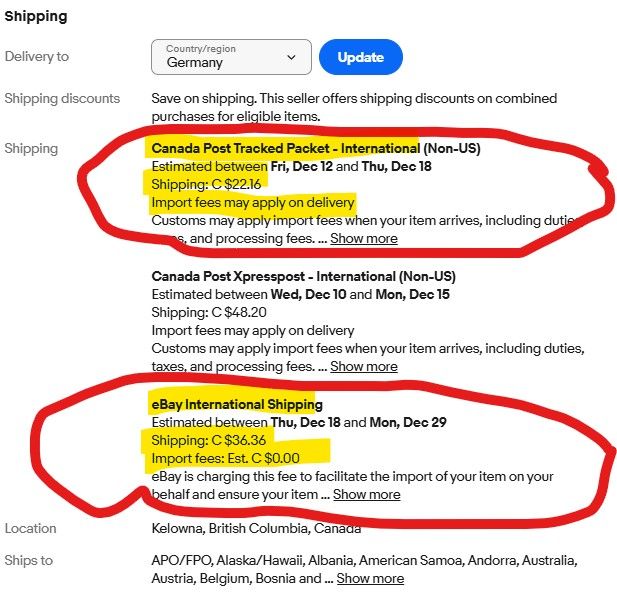Click the Ships to label
This screenshot has height=605, width=617.
click(30, 560)
